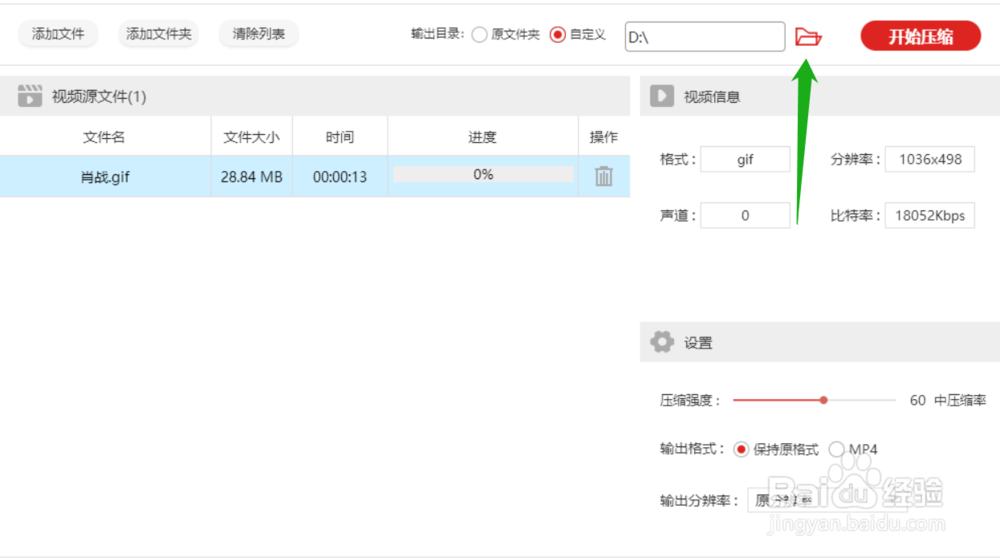The height and width of the screenshot is (558, 1000).
Task: Click the 添加文件 button
Action: point(57,34)
